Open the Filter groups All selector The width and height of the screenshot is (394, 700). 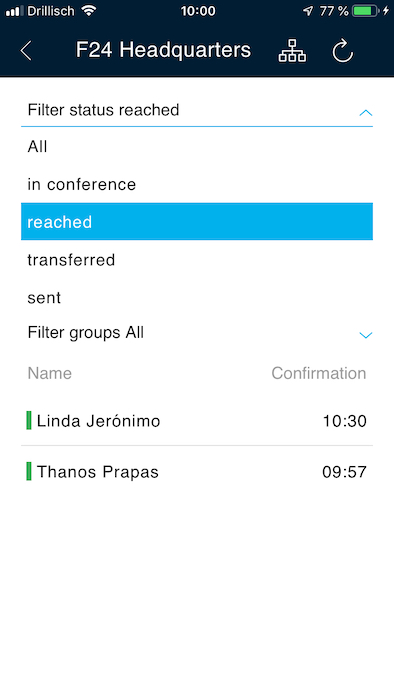point(197,333)
